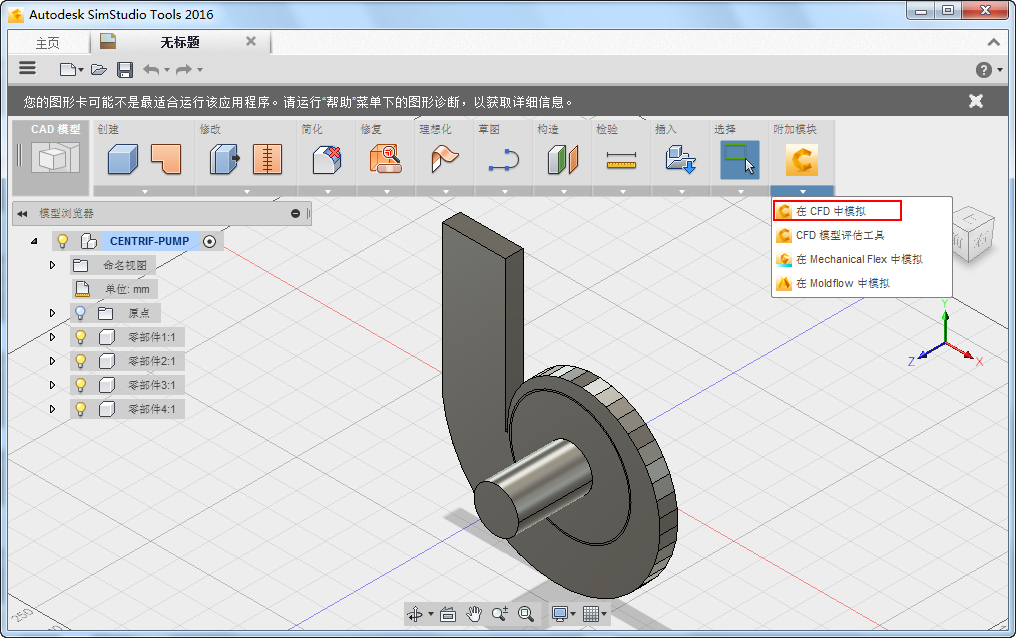Select 在 CFD 中模拟 menu entry
The width and height of the screenshot is (1016, 638).
point(837,211)
